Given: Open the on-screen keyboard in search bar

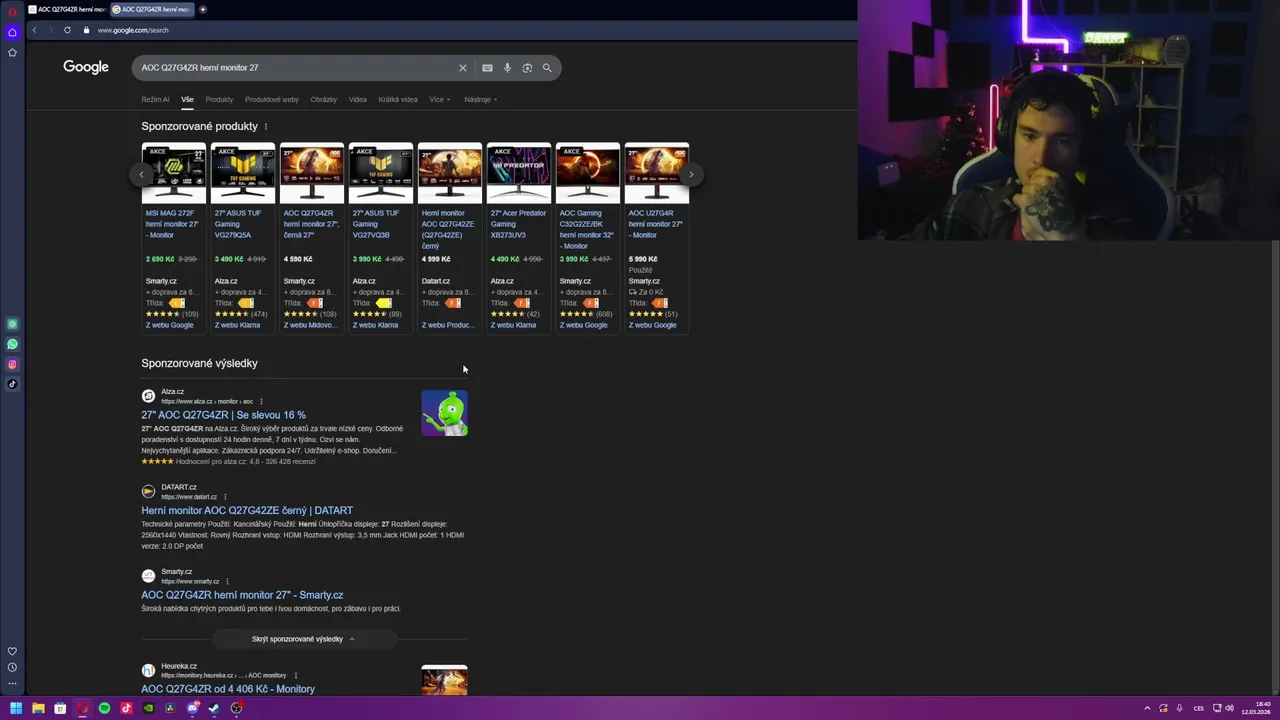Looking at the screenshot, I should click(487, 68).
